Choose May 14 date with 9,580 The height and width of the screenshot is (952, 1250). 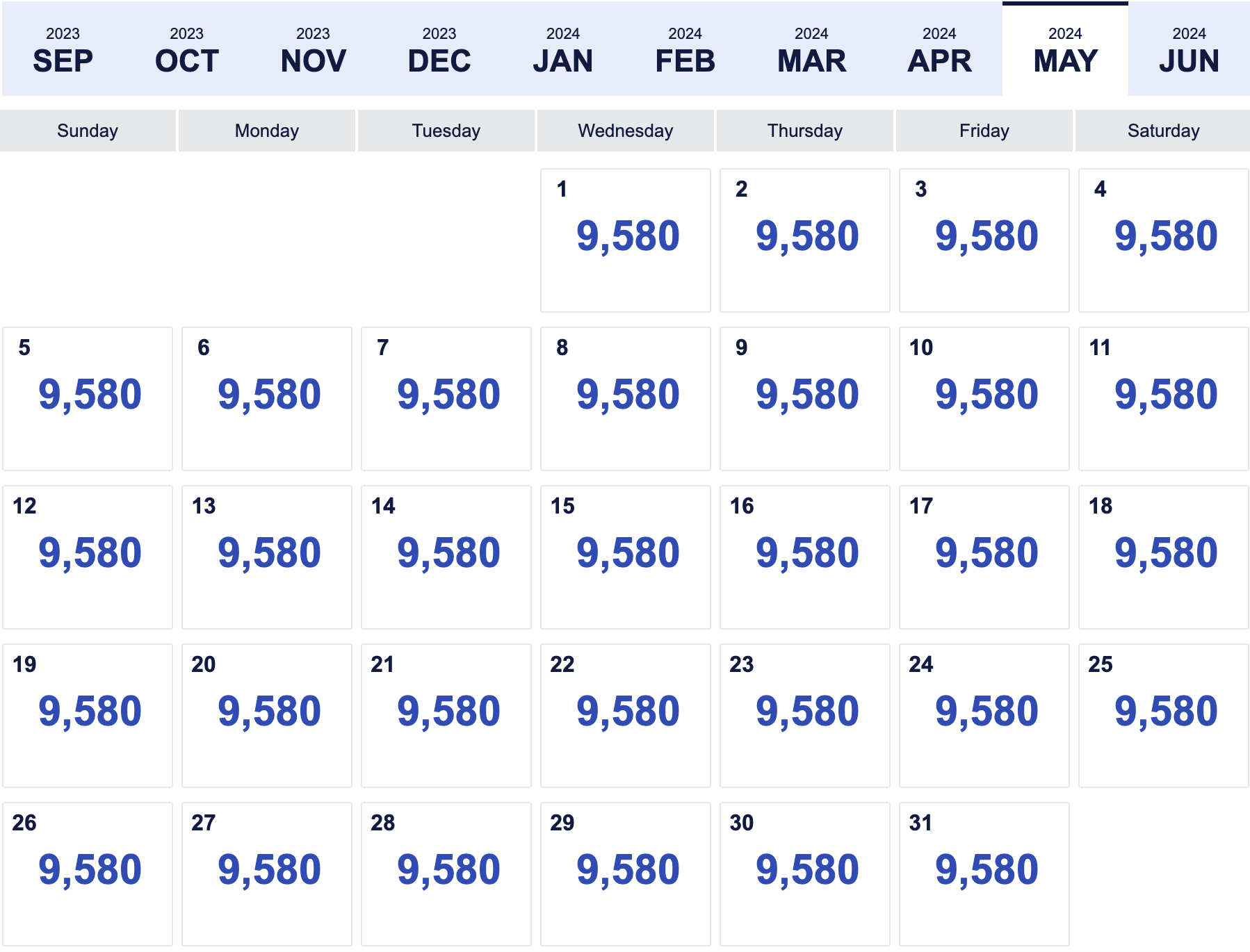pyautogui.click(x=446, y=557)
